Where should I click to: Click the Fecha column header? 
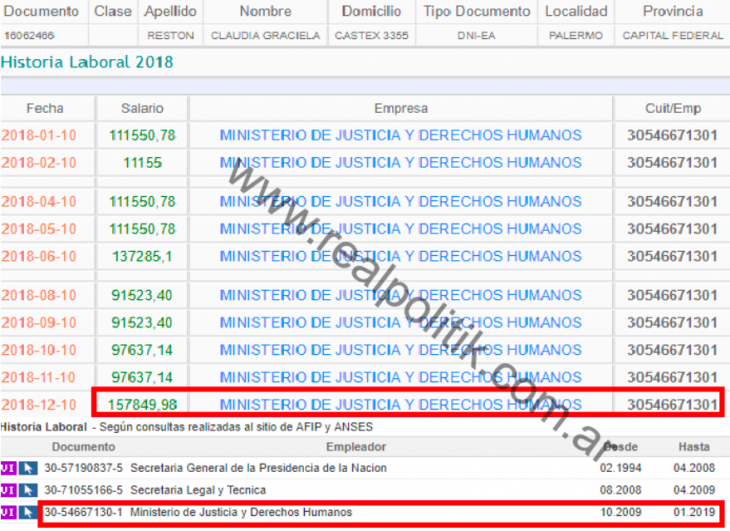tap(45, 108)
